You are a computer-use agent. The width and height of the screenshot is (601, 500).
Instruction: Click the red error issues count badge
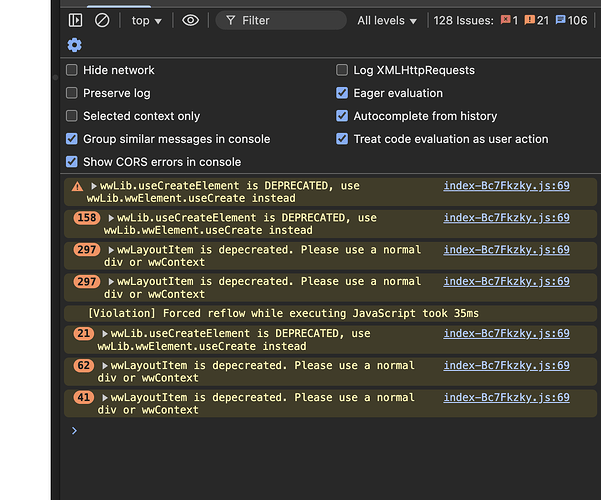(x=509, y=20)
